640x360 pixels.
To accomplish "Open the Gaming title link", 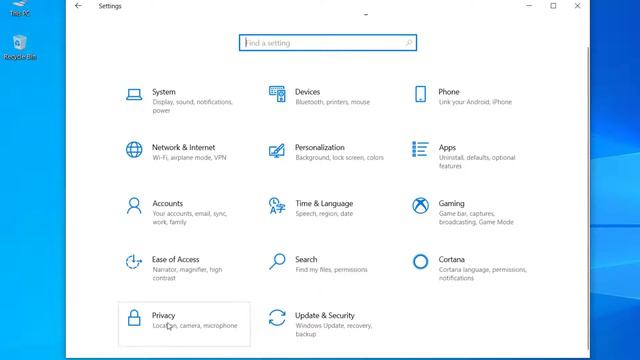I will pyautogui.click(x=451, y=203).
